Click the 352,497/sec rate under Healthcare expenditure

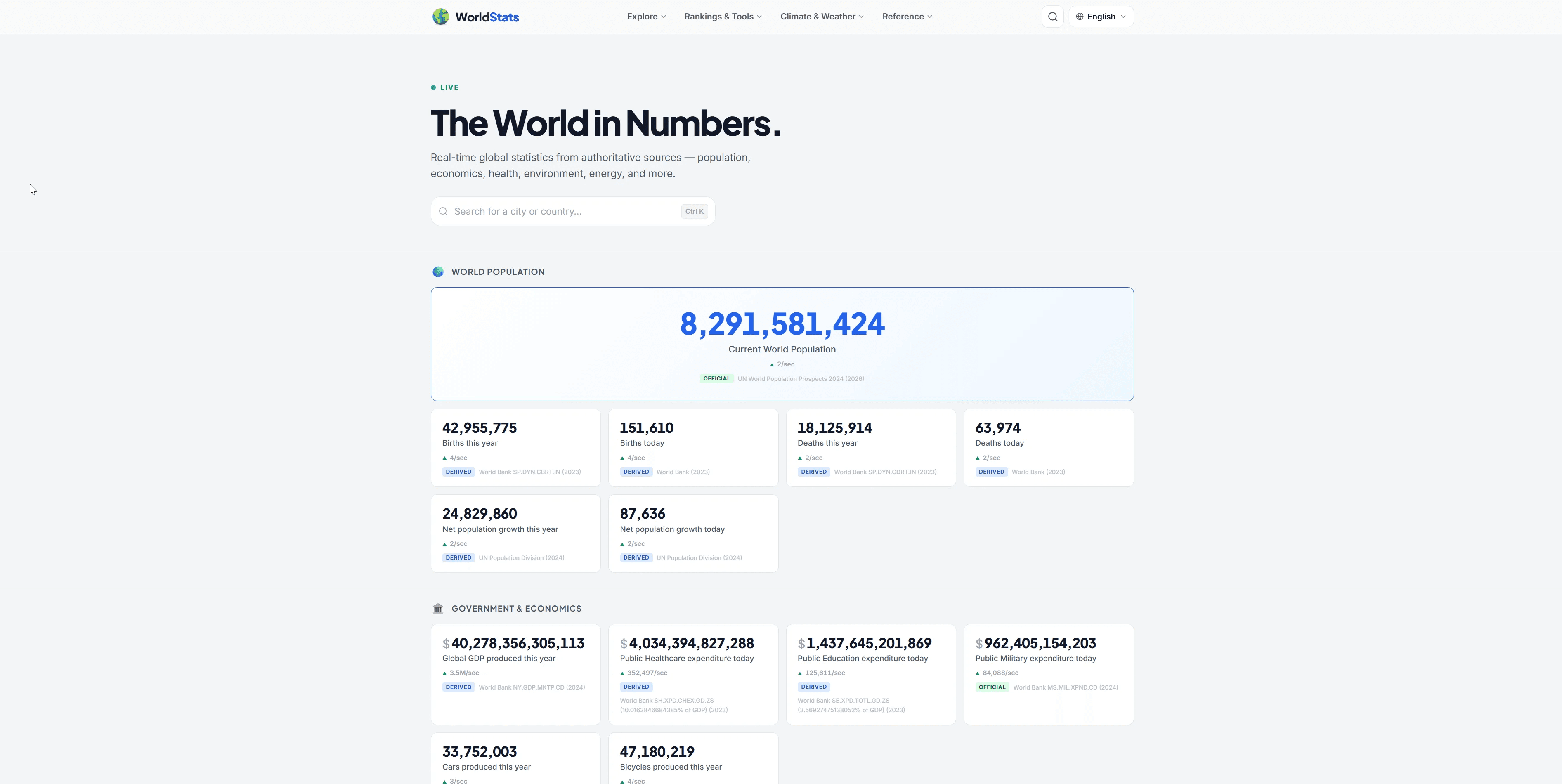pos(647,673)
